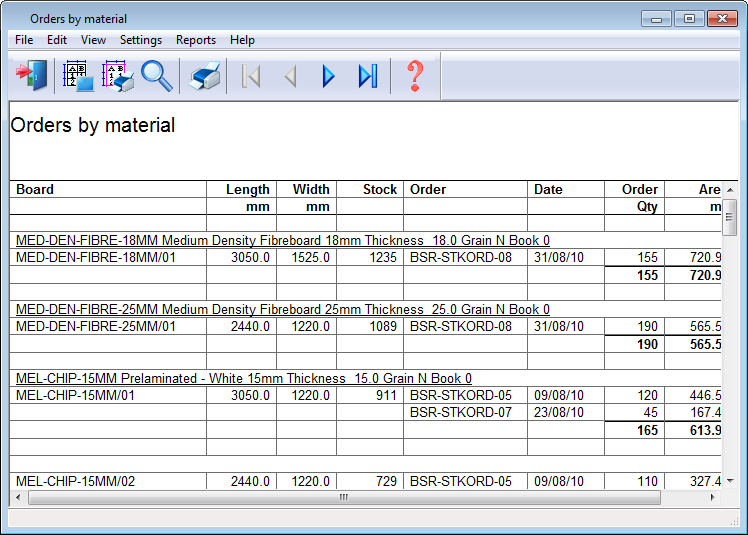Click the Stock column header
Viewport: 748px width, 535px height.
(x=380, y=189)
